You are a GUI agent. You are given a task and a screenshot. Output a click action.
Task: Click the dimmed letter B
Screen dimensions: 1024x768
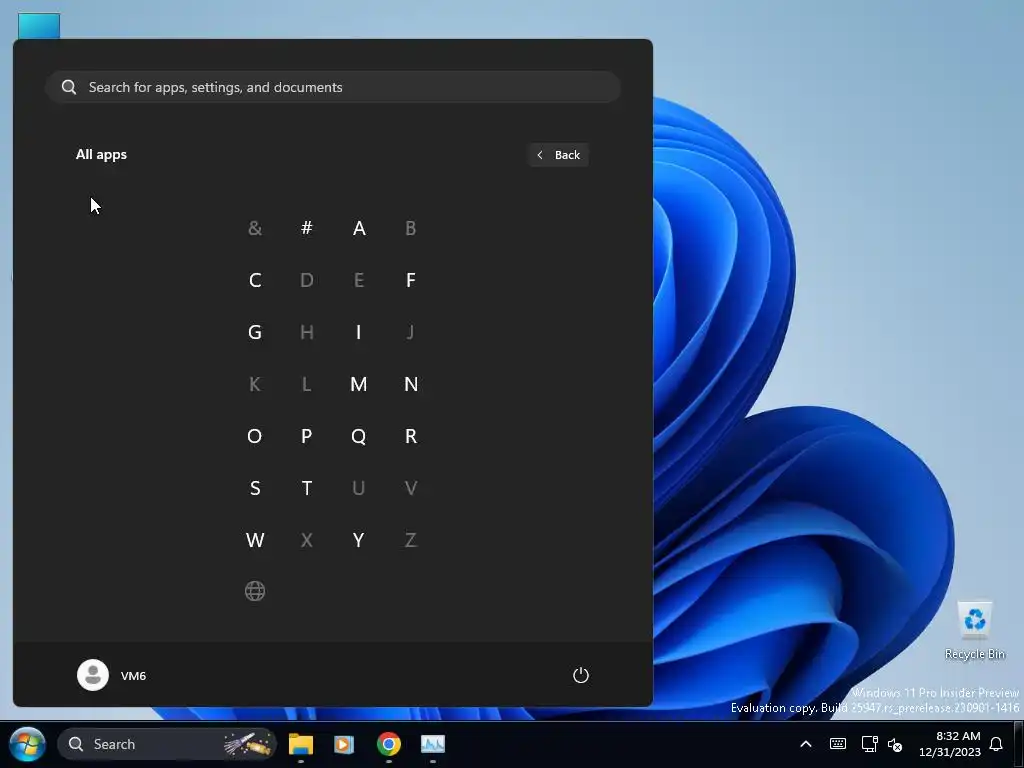click(x=411, y=228)
